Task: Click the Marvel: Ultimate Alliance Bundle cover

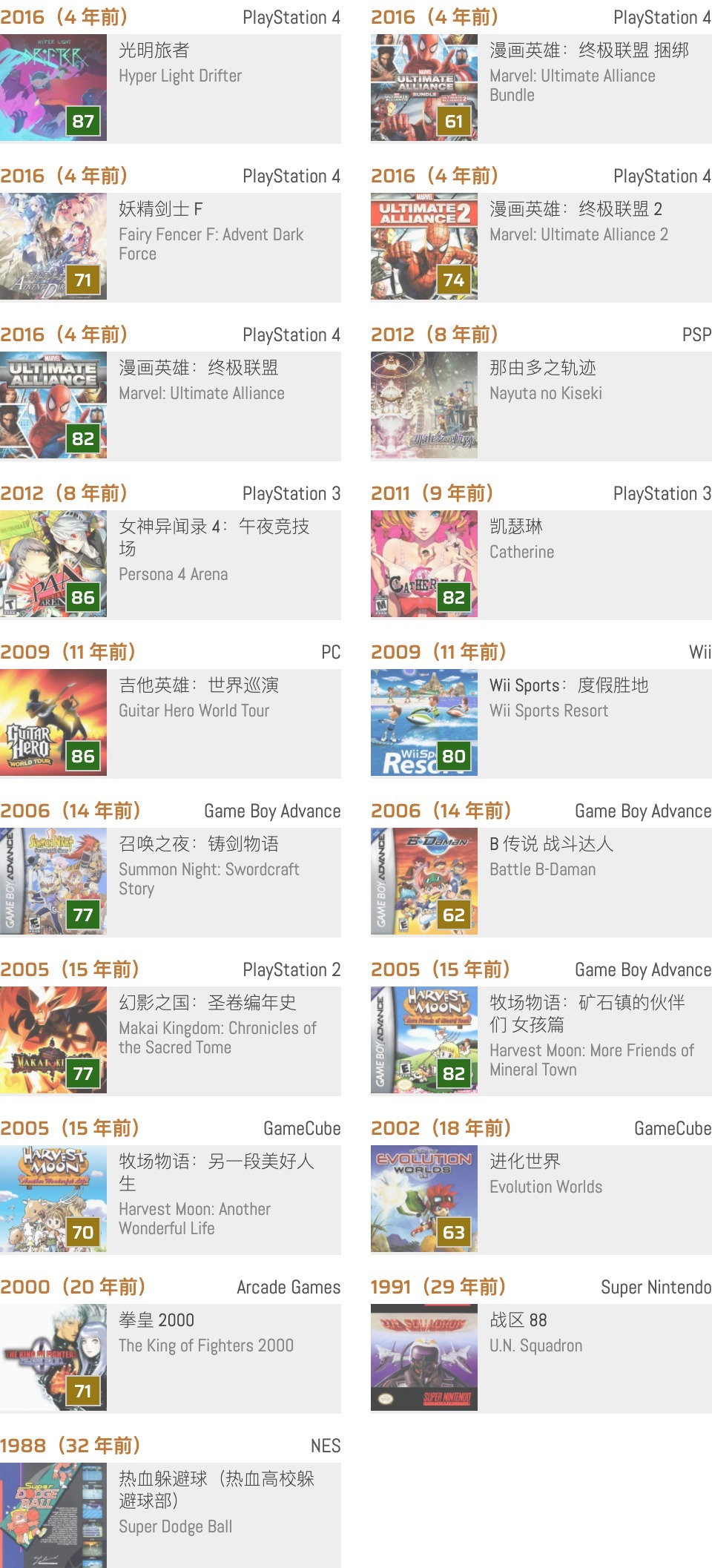Action: click(x=424, y=88)
